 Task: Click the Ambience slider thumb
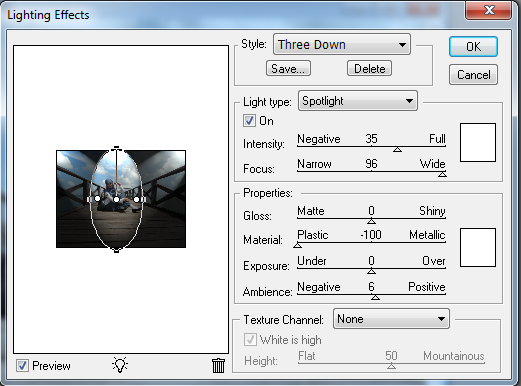[x=375, y=297]
